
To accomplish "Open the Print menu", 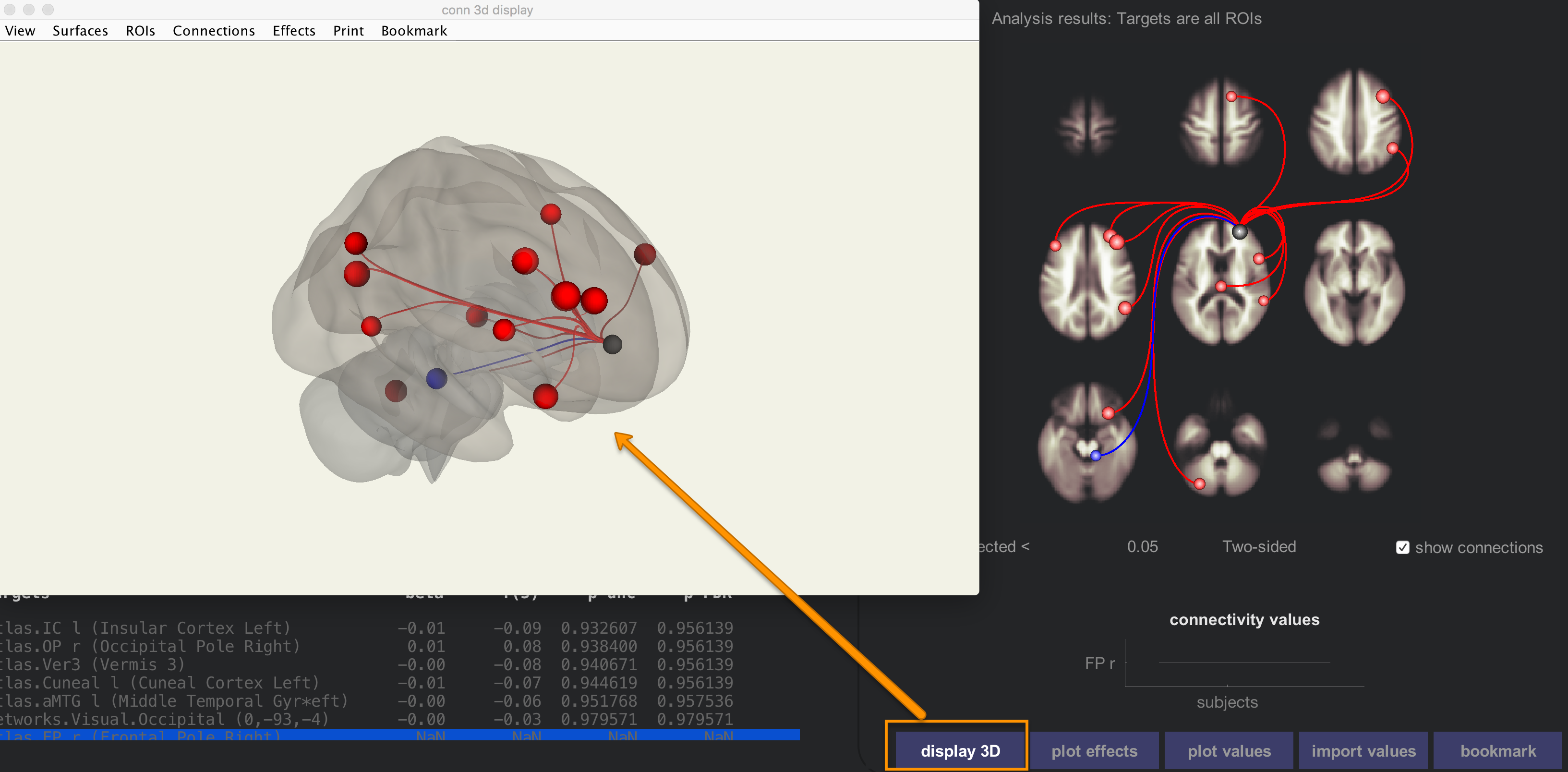I will [348, 30].
